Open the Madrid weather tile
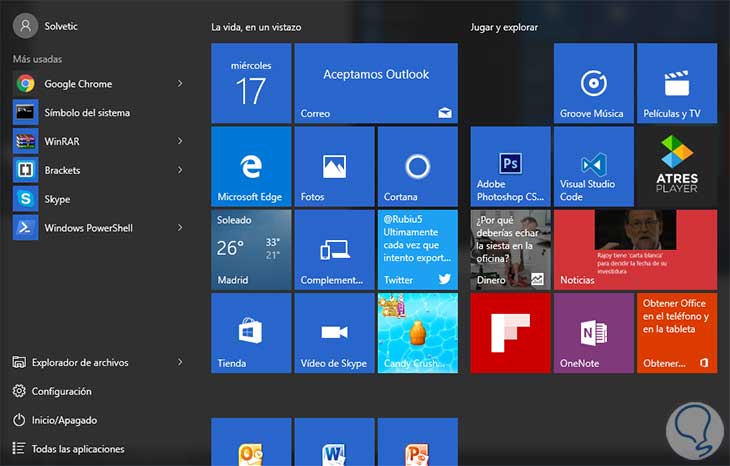The width and height of the screenshot is (730, 466). tap(251, 250)
